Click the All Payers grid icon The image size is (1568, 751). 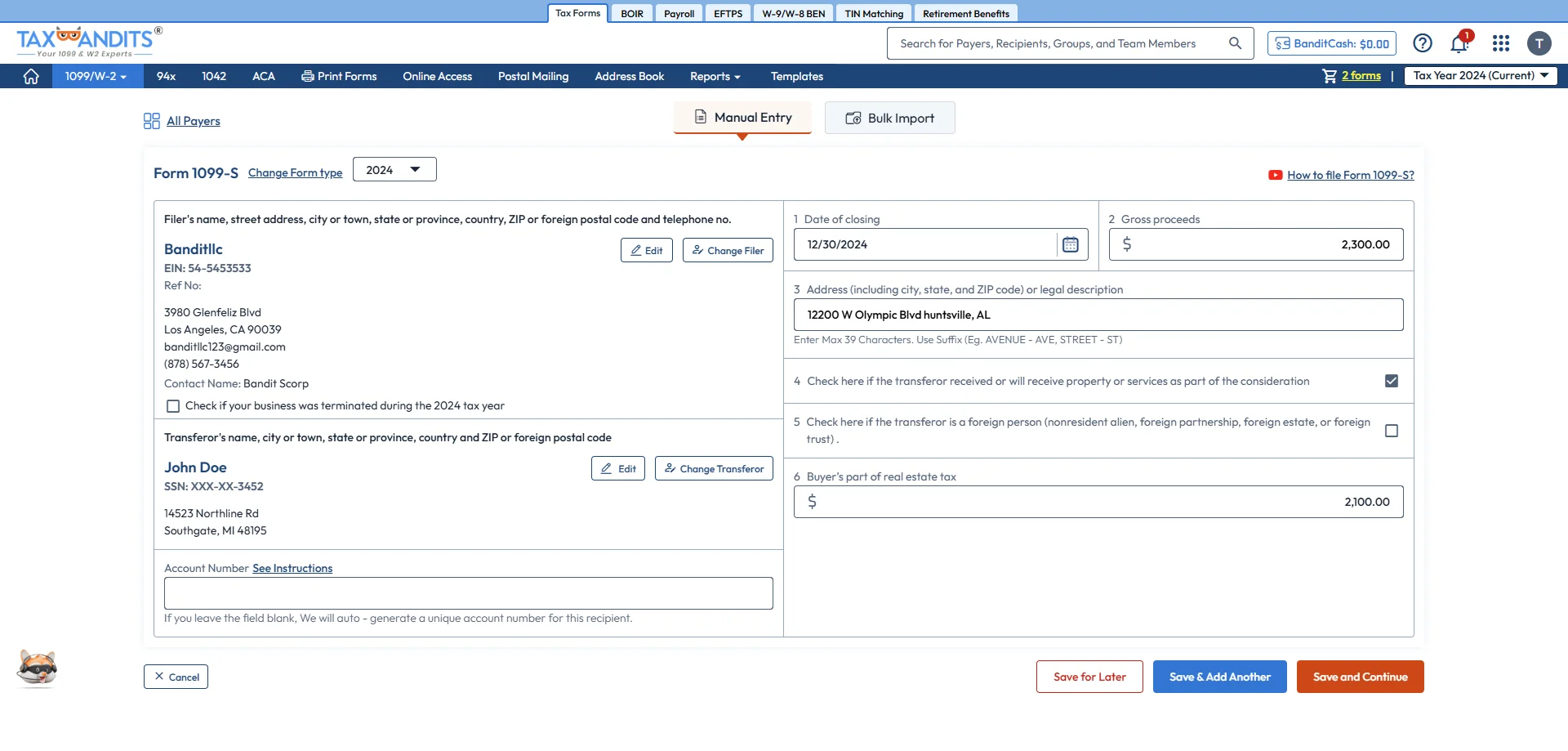(x=151, y=121)
